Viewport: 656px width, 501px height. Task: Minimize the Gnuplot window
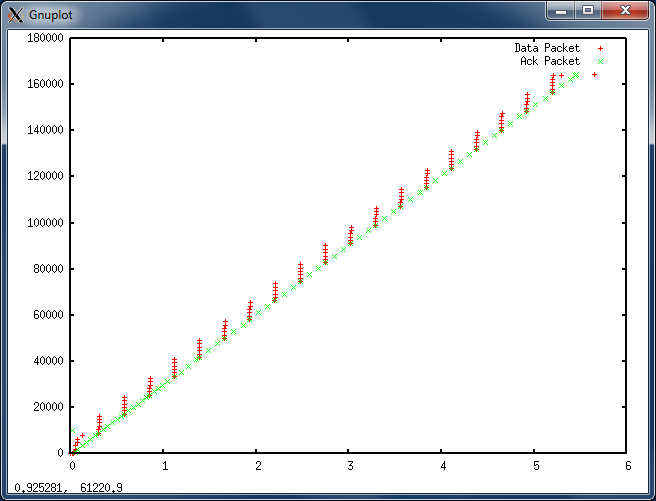click(x=561, y=10)
